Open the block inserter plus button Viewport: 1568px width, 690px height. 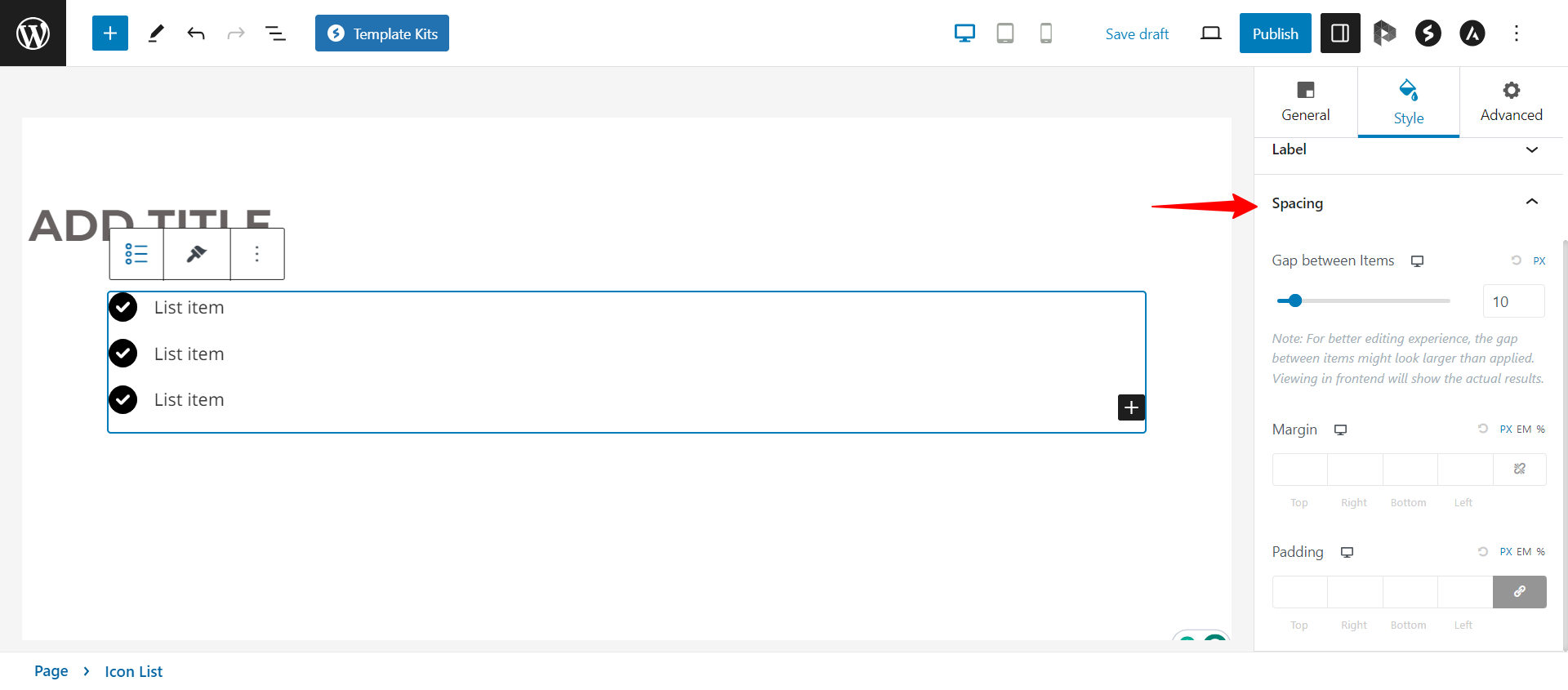pyautogui.click(x=110, y=33)
